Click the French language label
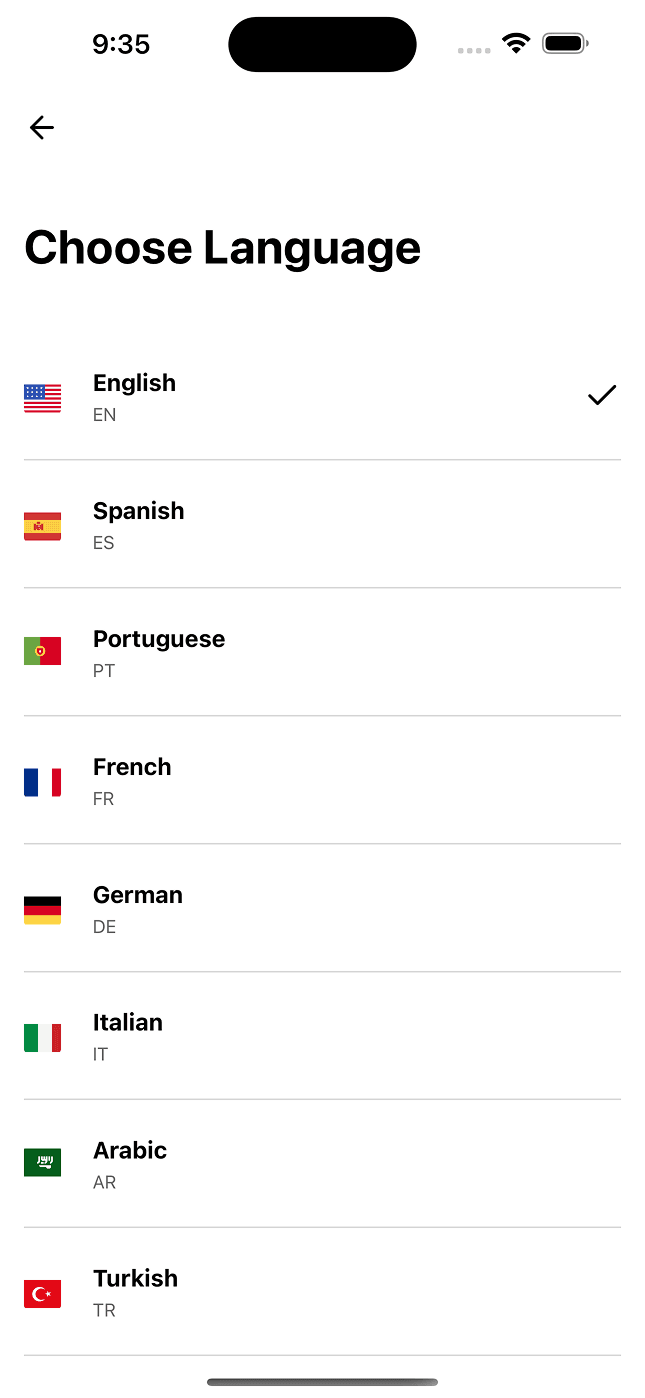645x1398 pixels. click(132, 767)
